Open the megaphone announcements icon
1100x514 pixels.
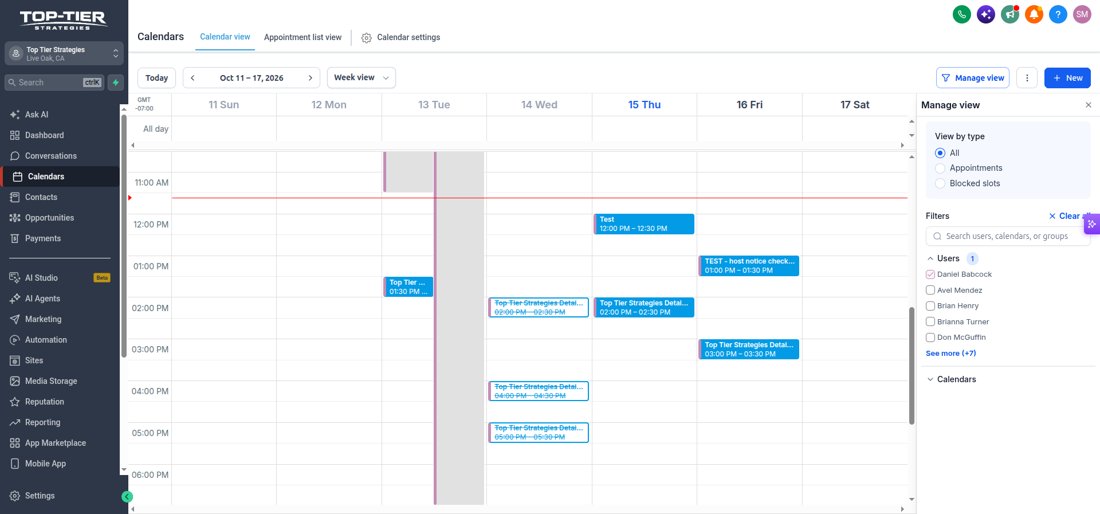pos(1010,14)
